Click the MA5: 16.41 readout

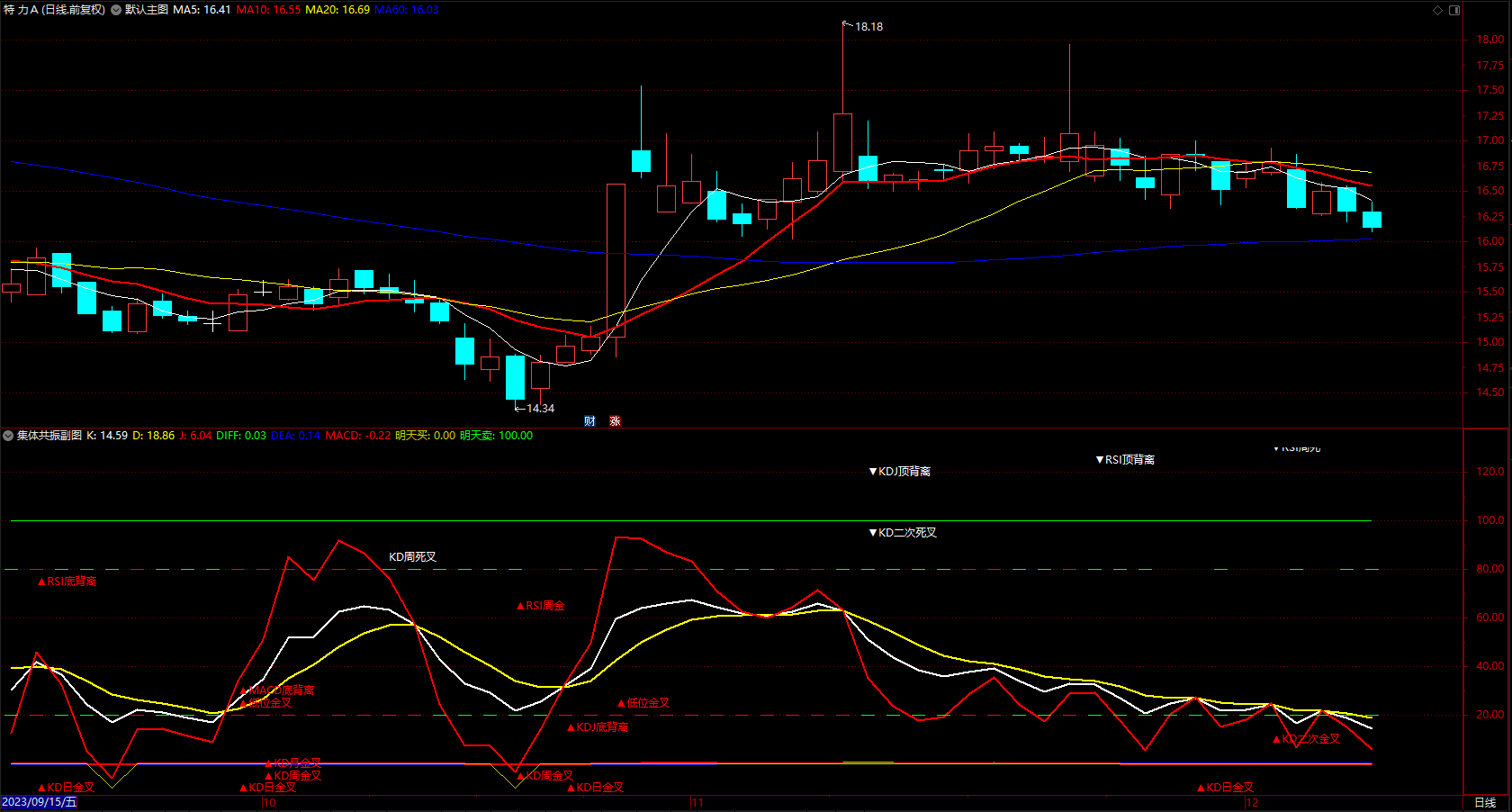202,10
